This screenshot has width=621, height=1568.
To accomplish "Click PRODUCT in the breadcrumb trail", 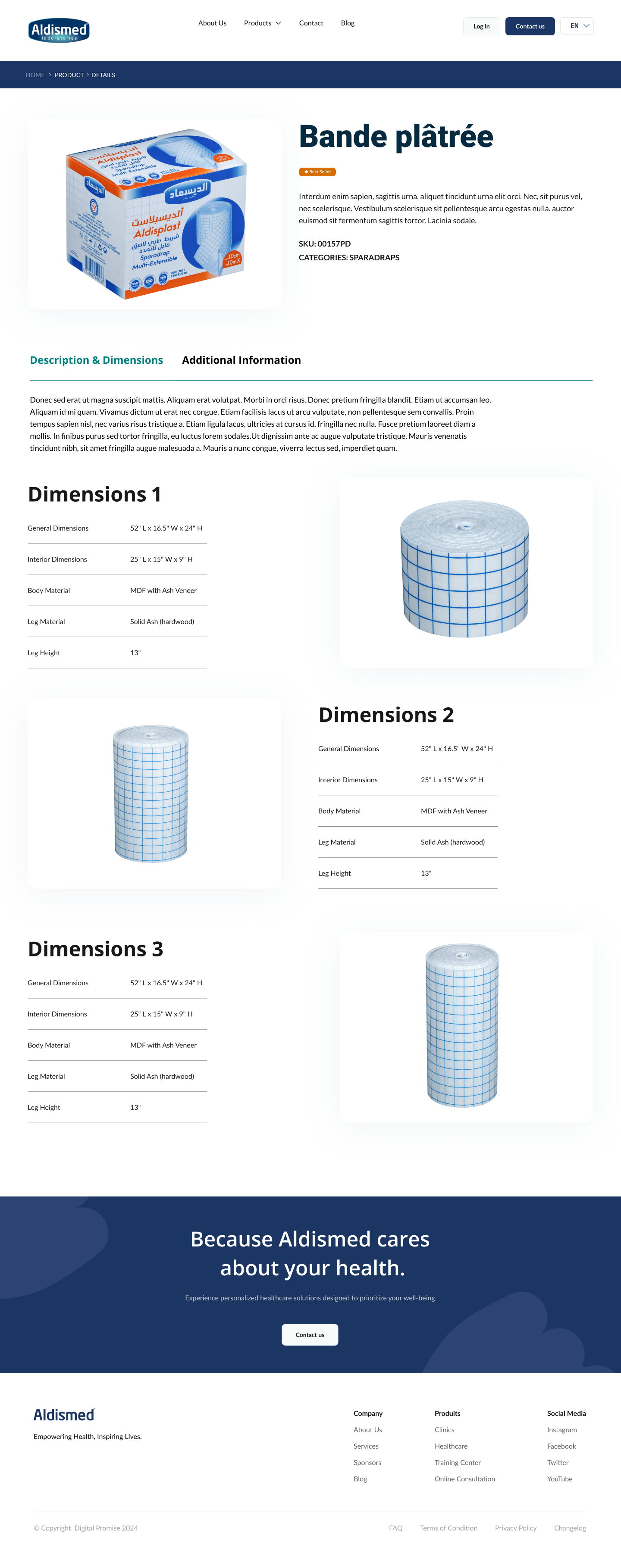I will pyautogui.click(x=69, y=75).
